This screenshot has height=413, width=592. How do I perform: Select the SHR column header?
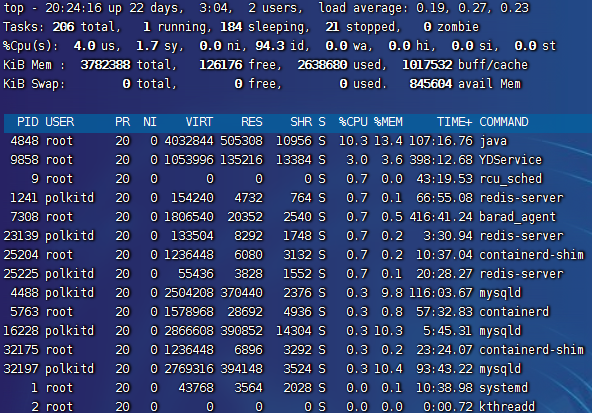click(301, 122)
